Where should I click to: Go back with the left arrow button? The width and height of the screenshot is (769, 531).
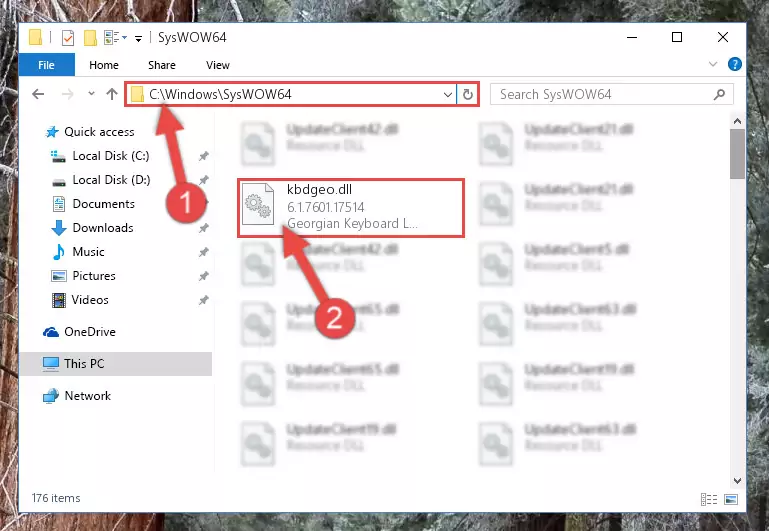click(38, 94)
